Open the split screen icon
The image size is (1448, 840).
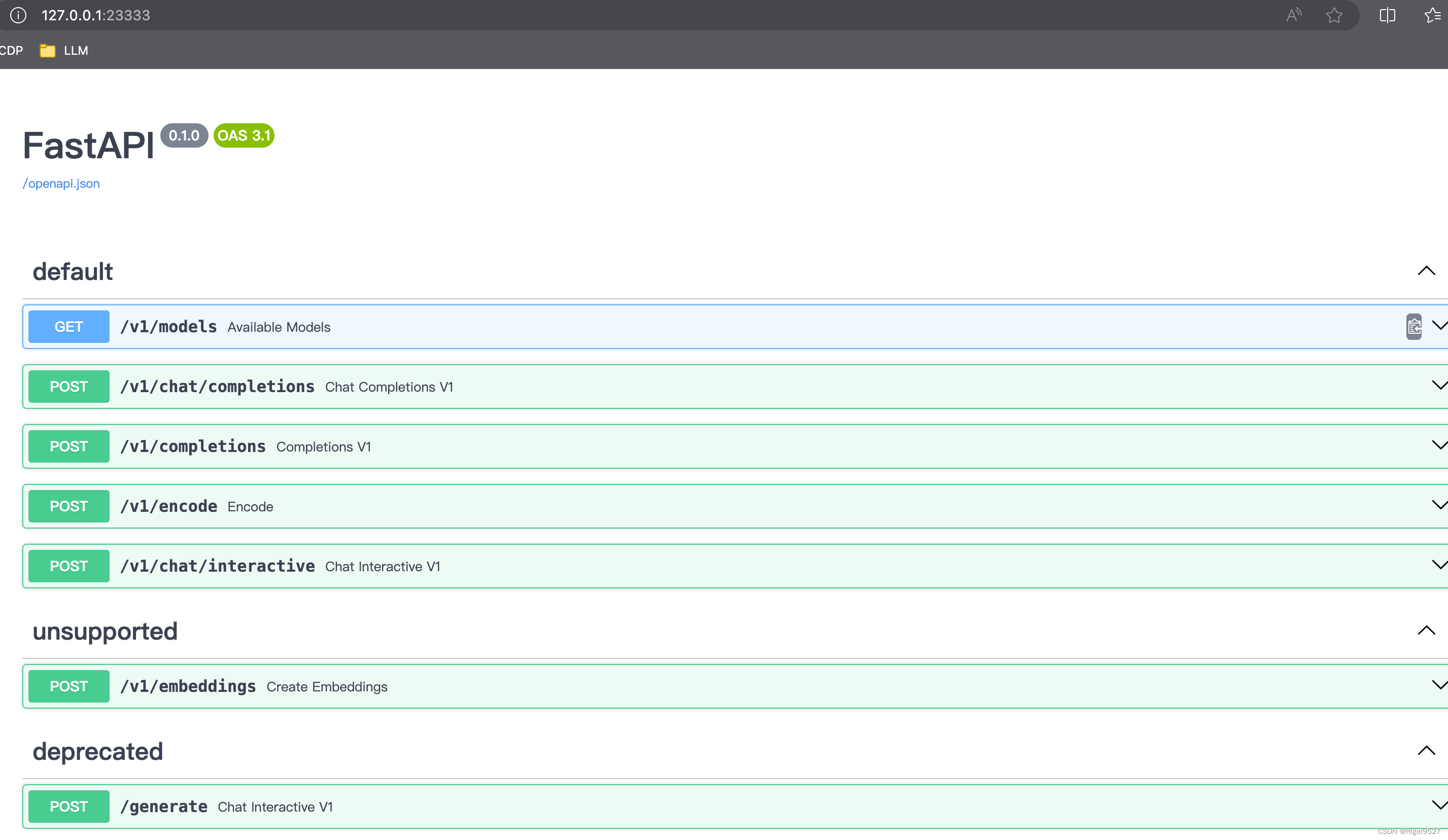click(x=1387, y=15)
